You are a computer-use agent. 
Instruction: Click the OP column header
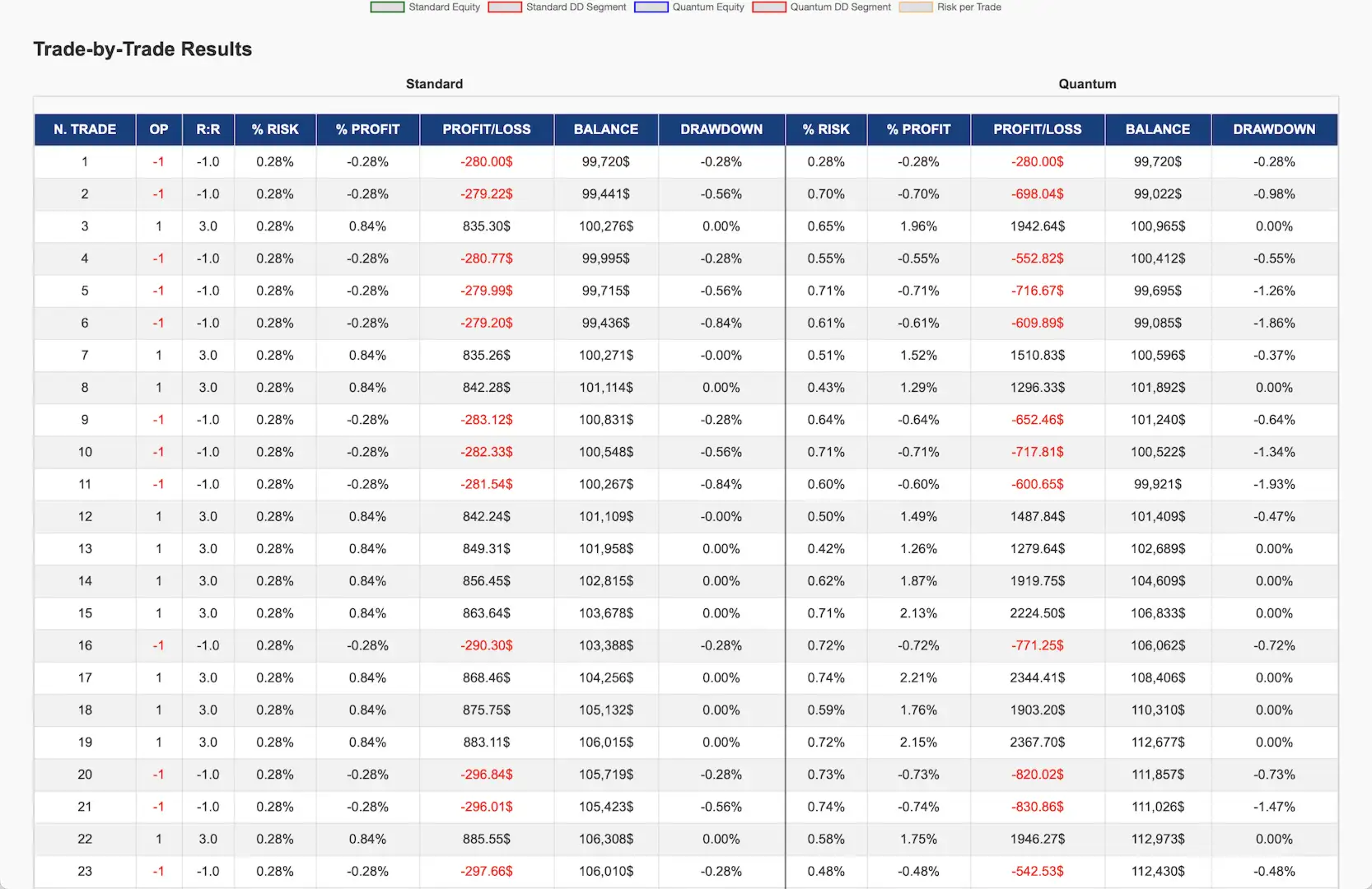coord(158,129)
